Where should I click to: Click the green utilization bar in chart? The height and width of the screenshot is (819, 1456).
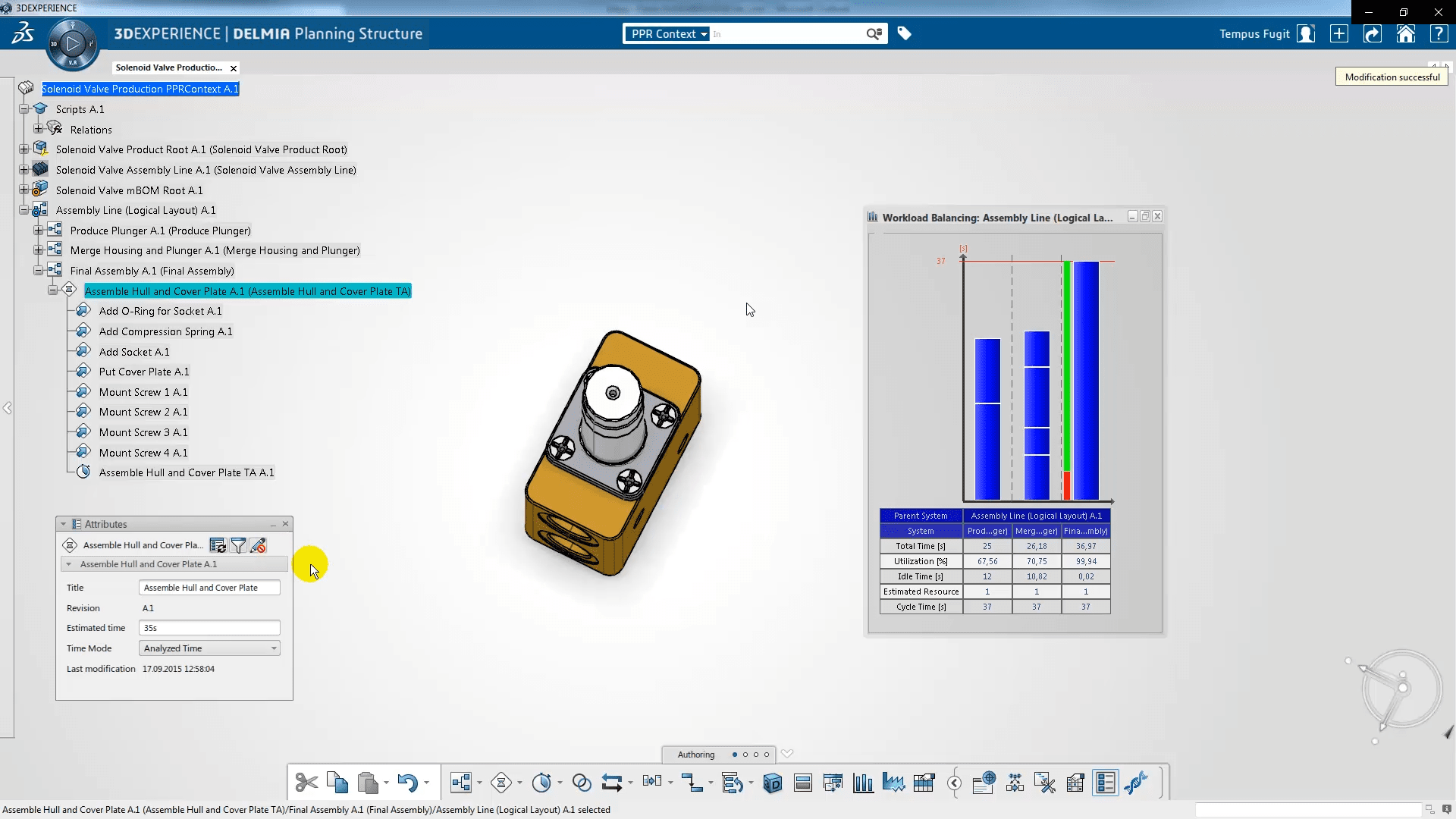click(1067, 364)
